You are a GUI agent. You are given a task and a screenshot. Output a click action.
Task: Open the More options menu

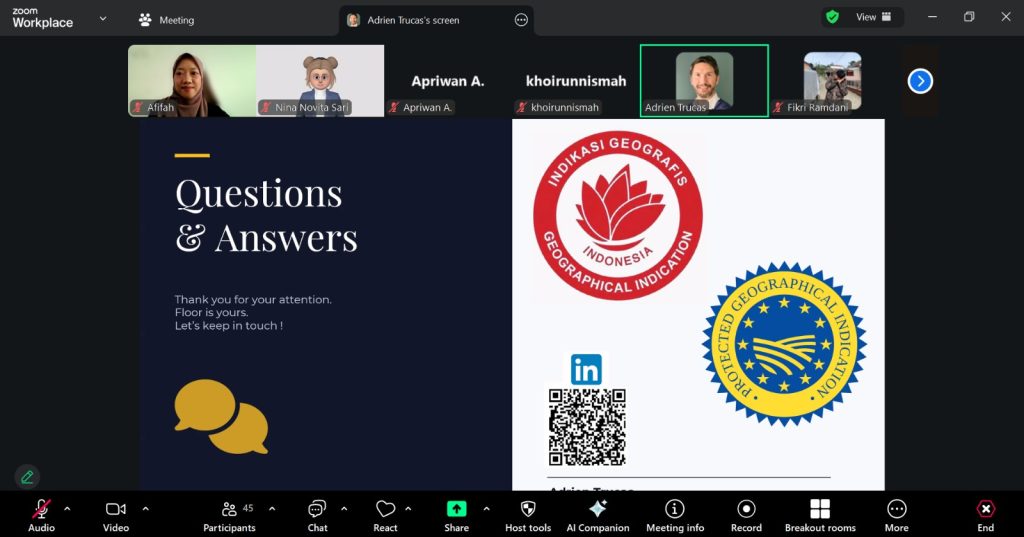point(896,514)
